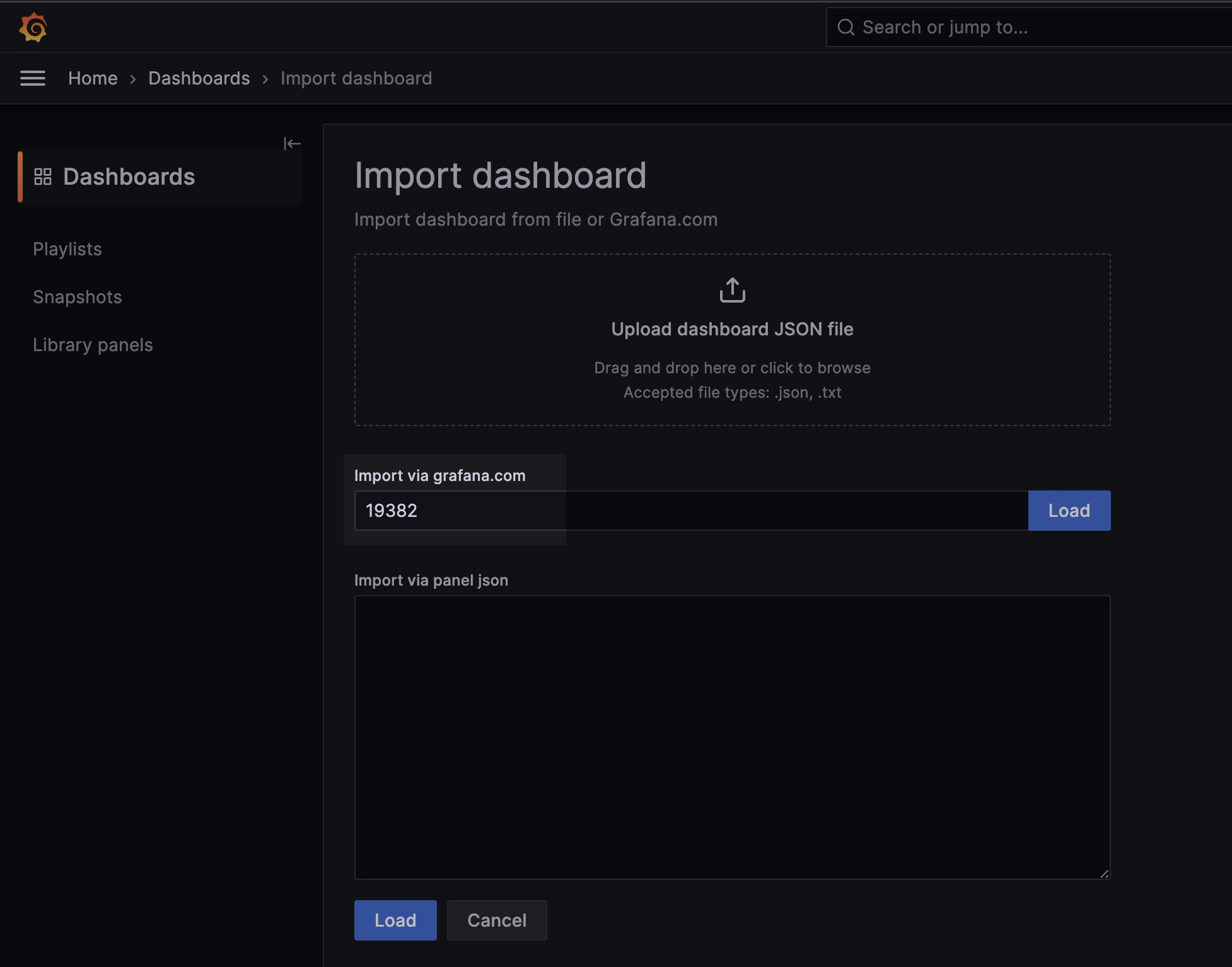Viewport: 1232px width, 967px height.
Task: Navigate to Snapshots
Action: pos(77,296)
